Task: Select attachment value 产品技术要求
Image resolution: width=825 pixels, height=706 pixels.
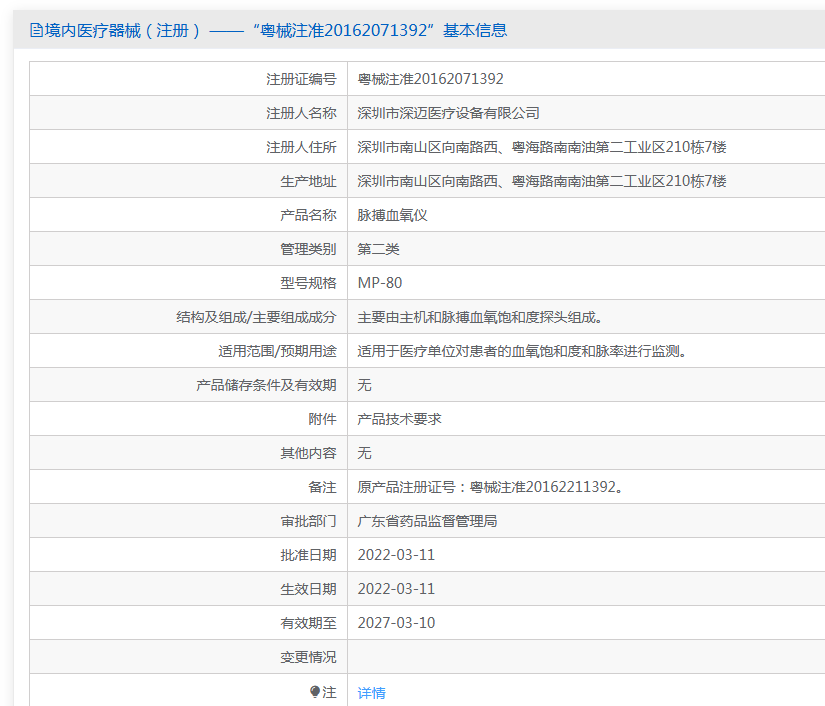Action: coord(399,419)
